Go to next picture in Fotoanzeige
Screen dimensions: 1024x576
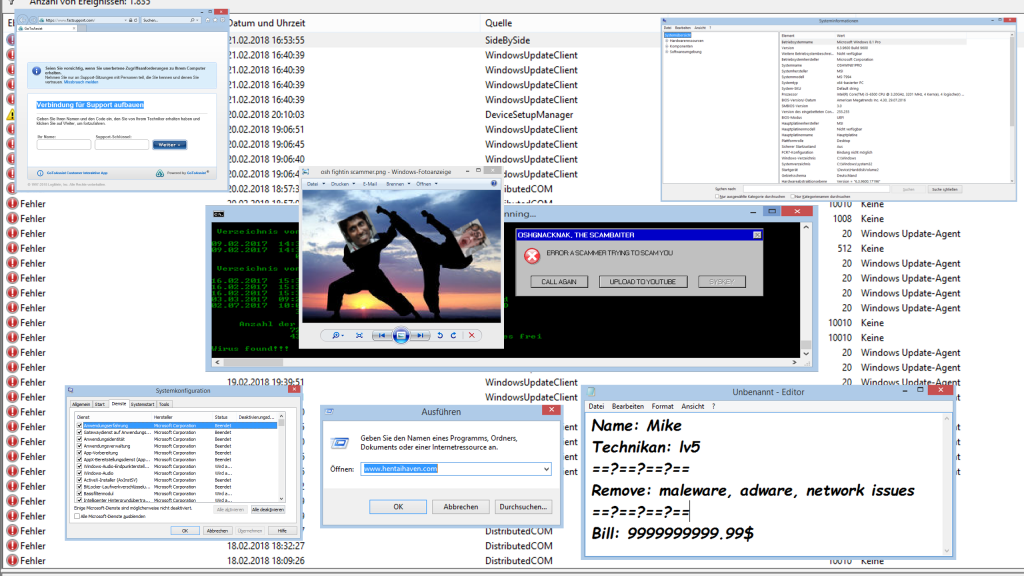tap(421, 335)
